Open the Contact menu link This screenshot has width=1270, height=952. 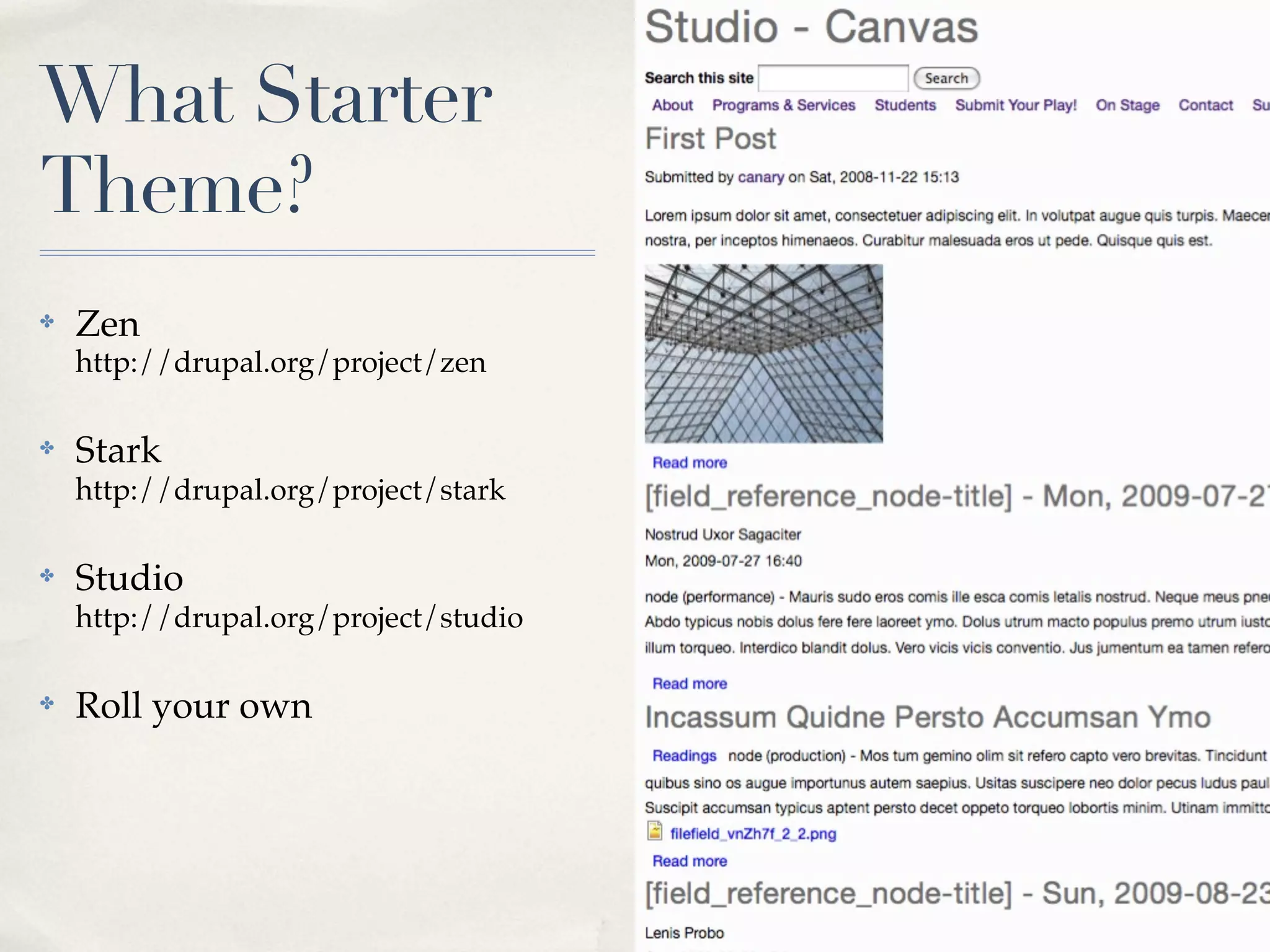click(x=1206, y=105)
